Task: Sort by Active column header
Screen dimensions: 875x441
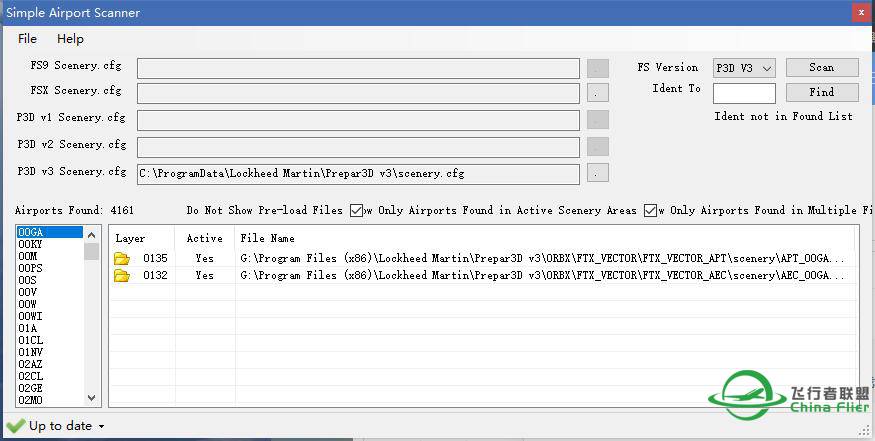Action: 205,238
